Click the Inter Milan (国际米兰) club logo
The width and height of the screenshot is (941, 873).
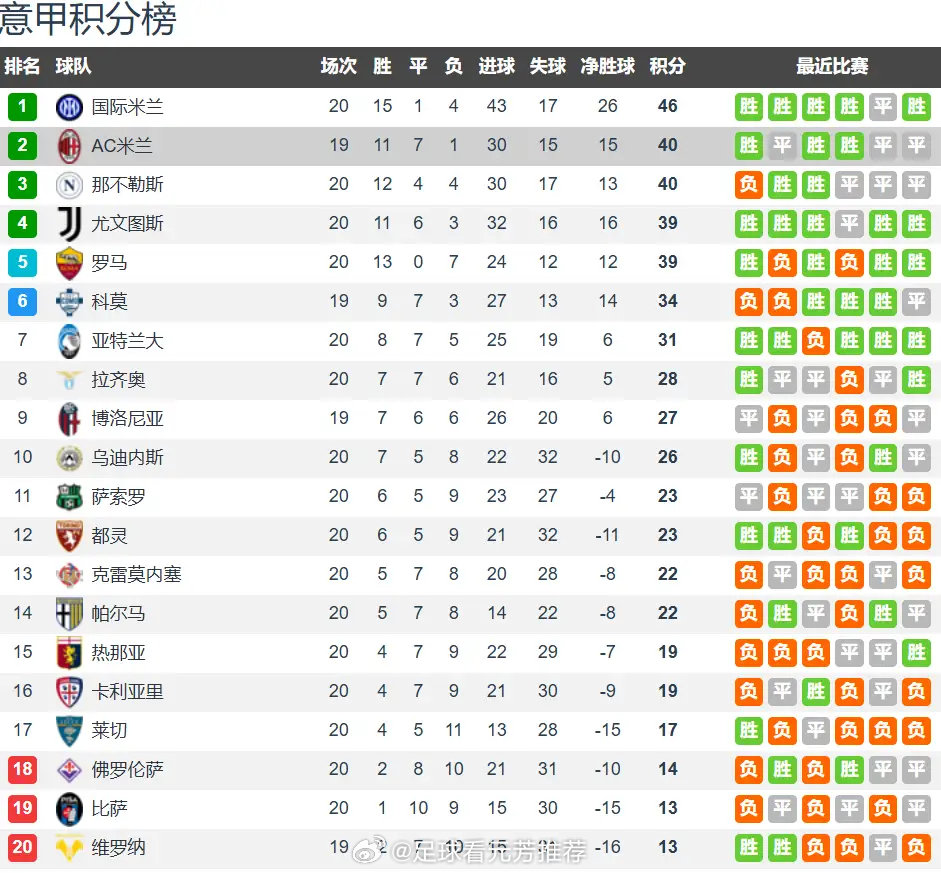coord(69,107)
